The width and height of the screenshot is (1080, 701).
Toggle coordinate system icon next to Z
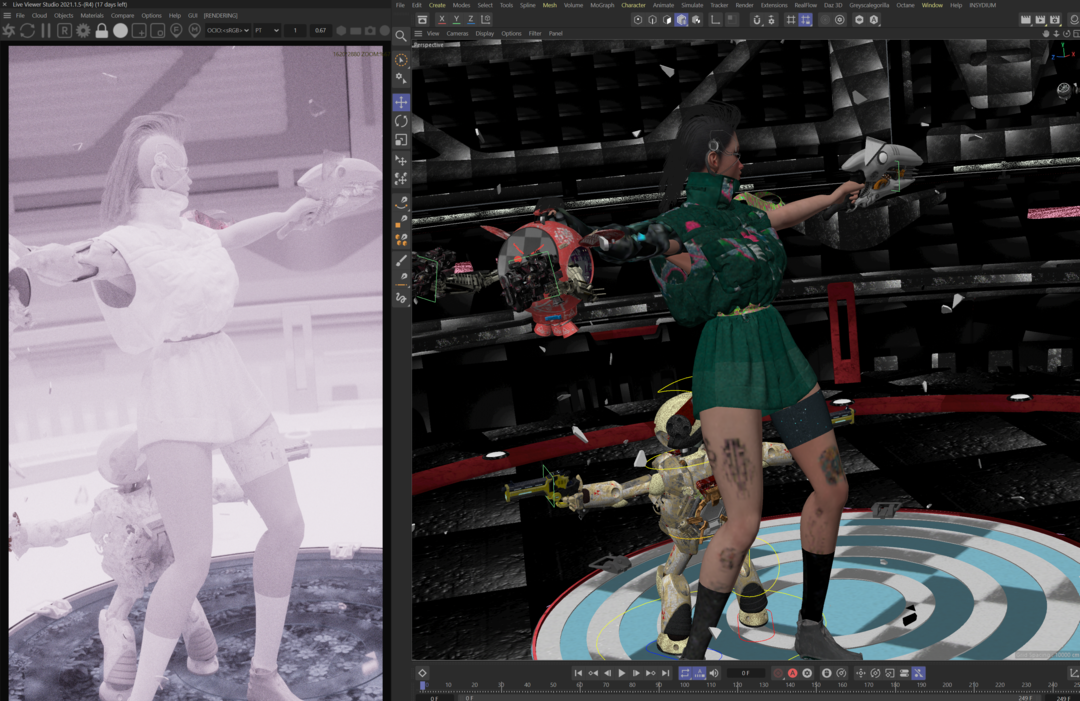coord(486,19)
